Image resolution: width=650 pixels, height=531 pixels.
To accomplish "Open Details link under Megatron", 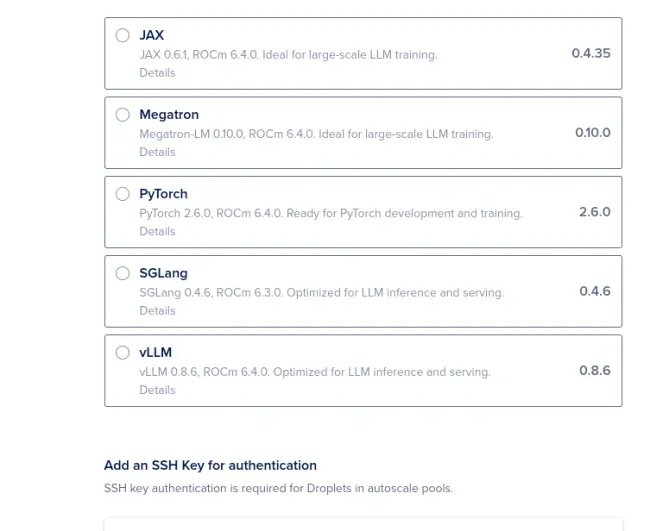I will pyautogui.click(x=157, y=152).
